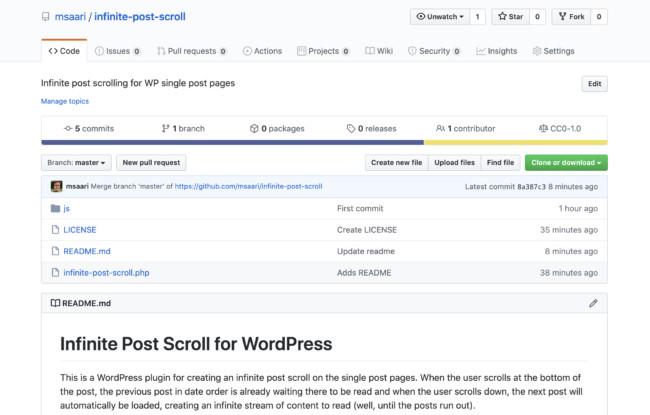View the 1 branch list

tap(183, 129)
